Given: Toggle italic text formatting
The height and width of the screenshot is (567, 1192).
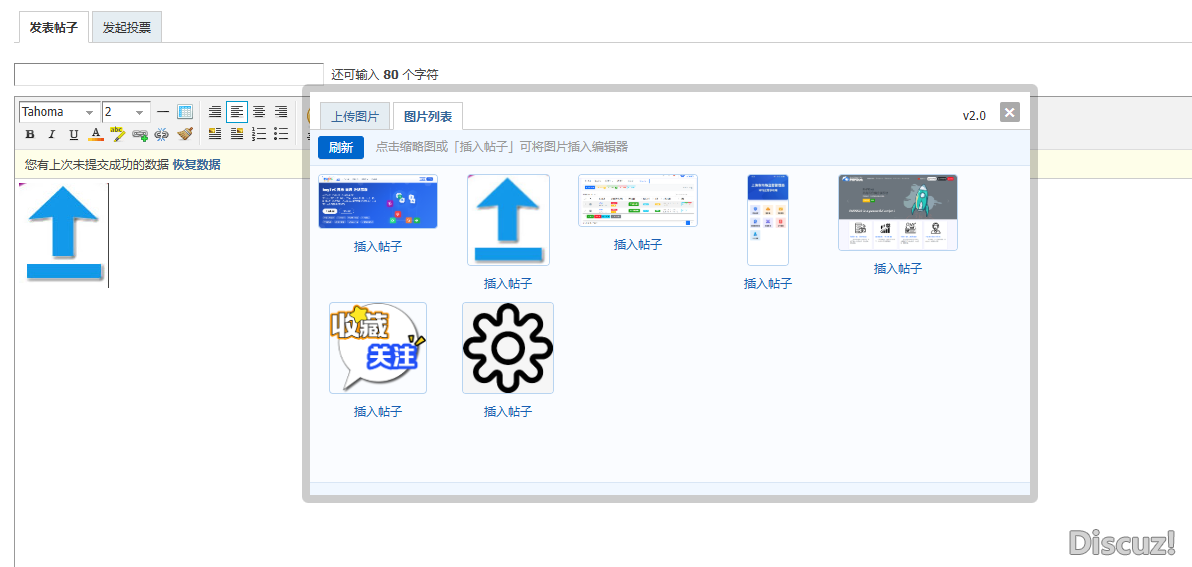Looking at the screenshot, I should tap(52, 134).
